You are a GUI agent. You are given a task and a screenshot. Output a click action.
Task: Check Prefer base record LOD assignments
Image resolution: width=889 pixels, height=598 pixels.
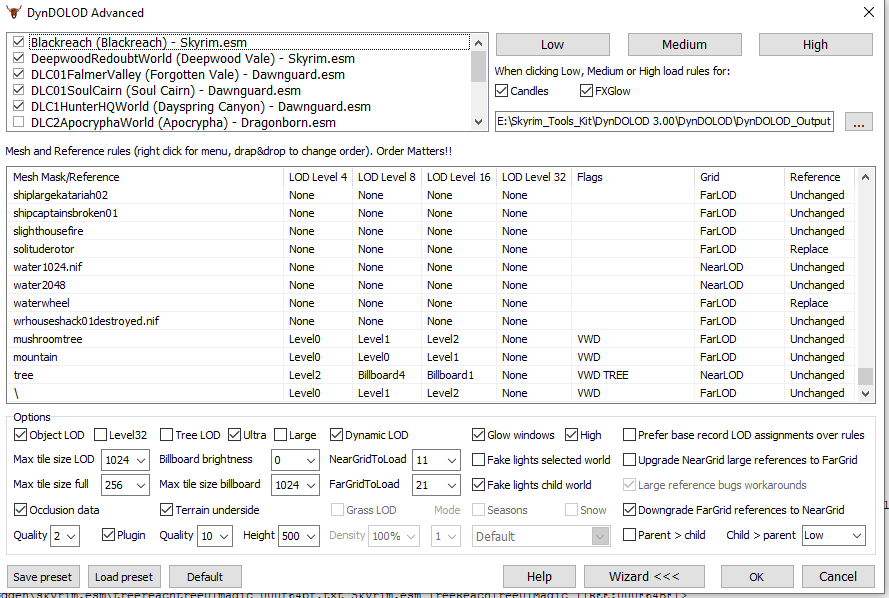(x=629, y=435)
